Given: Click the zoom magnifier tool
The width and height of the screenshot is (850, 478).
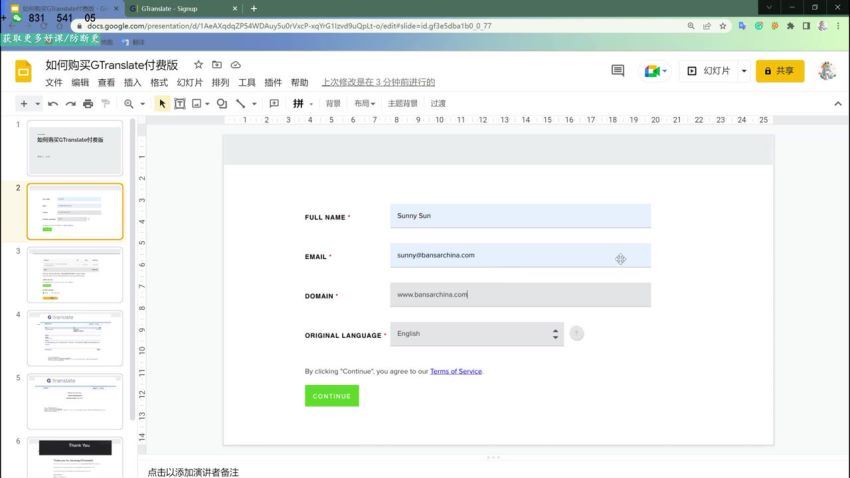Looking at the screenshot, I should tap(128, 104).
